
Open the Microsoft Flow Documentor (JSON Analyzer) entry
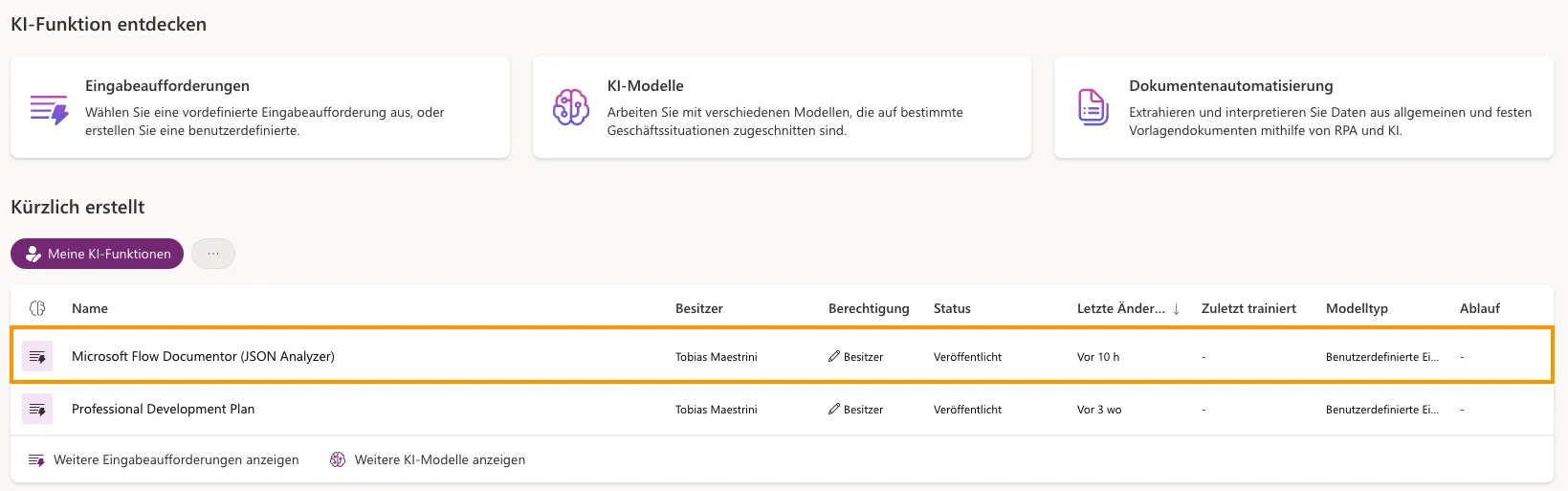[x=203, y=357]
